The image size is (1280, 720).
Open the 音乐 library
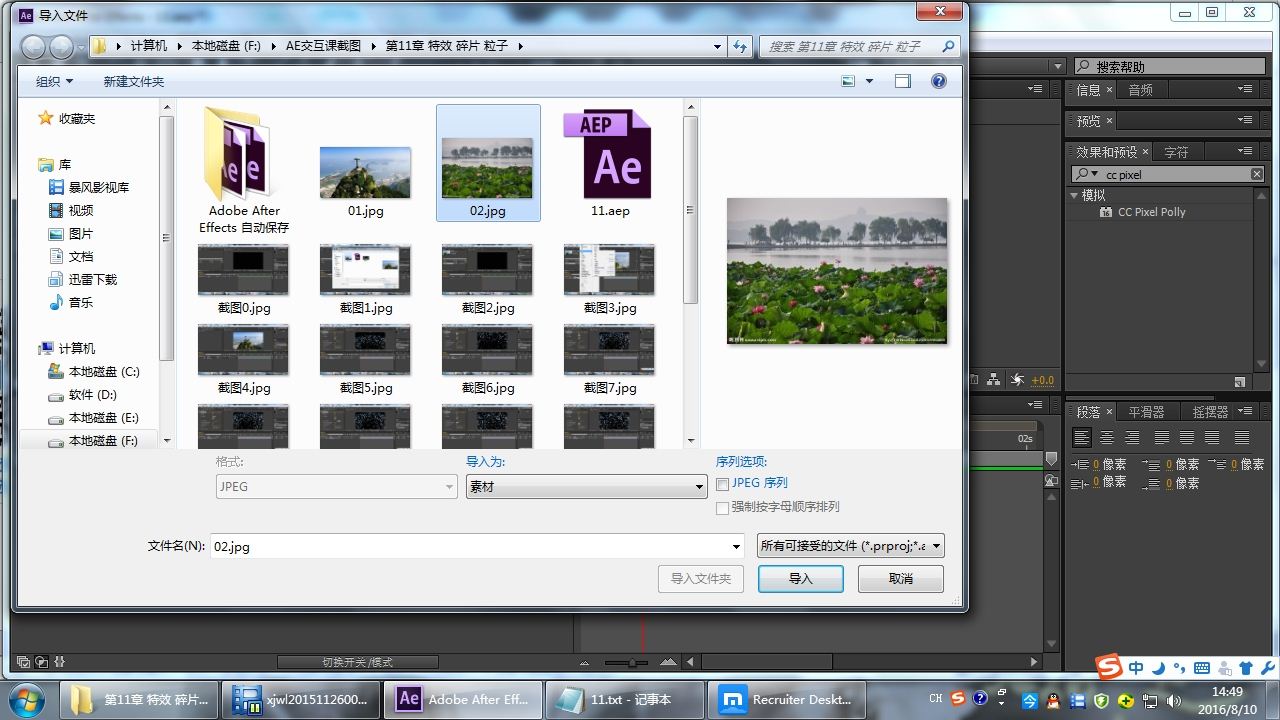pos(71,302)
